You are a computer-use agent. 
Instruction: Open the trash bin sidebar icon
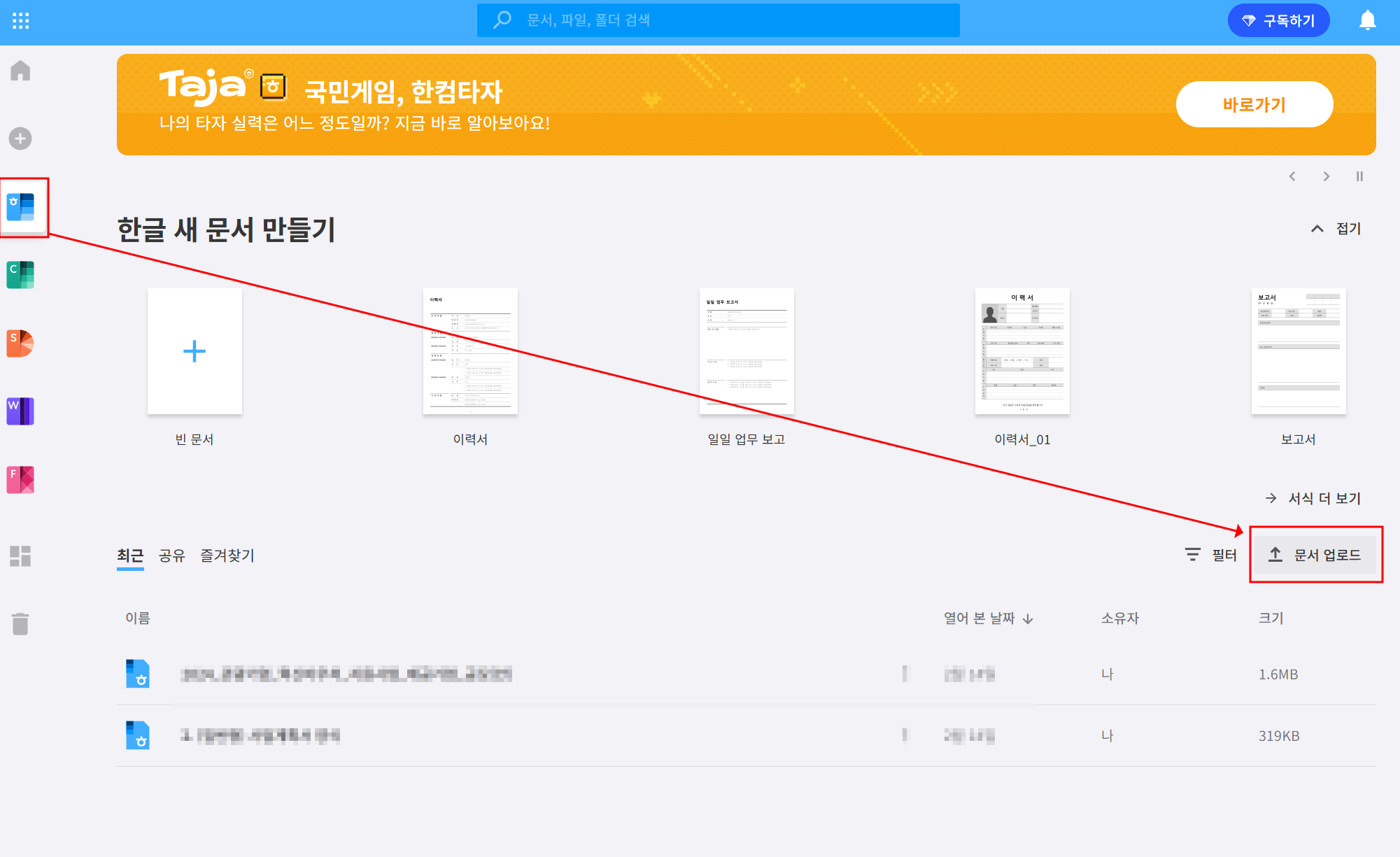[20, 623]
